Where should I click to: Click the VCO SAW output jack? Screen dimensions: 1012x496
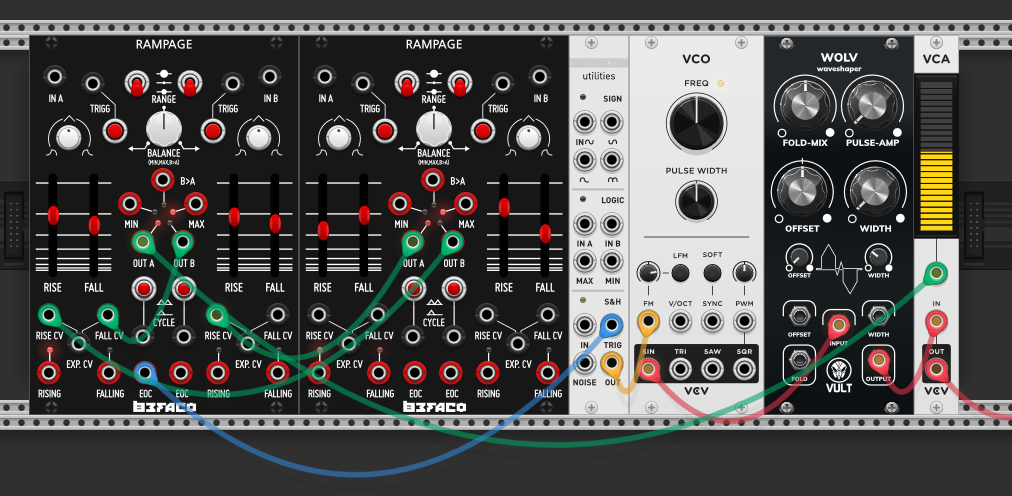click(x=713, y=369)
